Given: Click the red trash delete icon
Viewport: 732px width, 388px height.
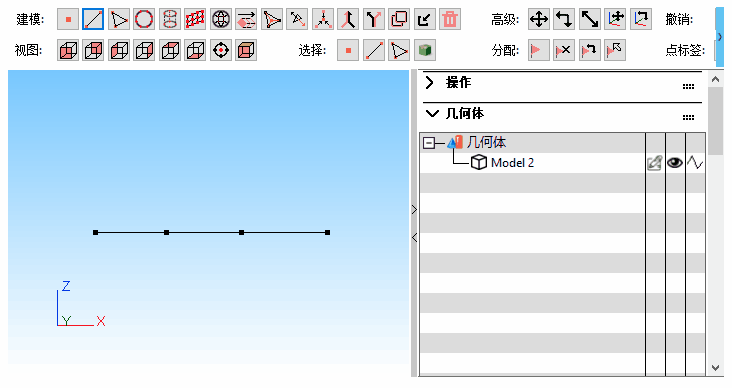Looking at the screenshot, I should pyautogui.click(x=450, y=19).
